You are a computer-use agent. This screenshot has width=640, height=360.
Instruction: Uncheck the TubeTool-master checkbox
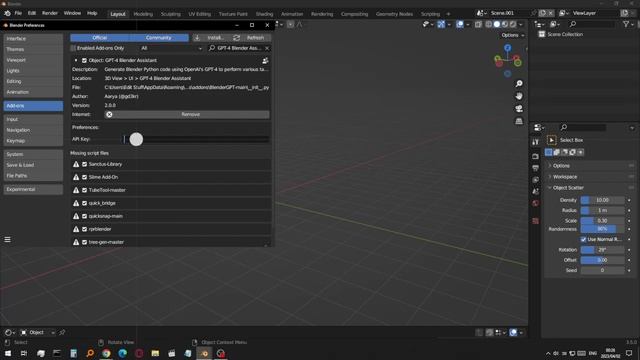coord(84,190)
